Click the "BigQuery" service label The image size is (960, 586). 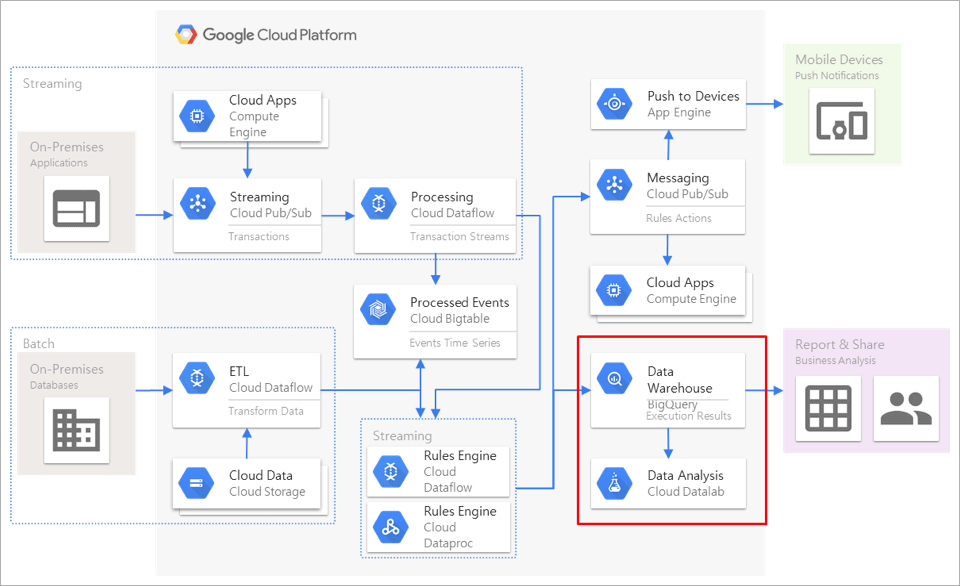coord(672,404)
